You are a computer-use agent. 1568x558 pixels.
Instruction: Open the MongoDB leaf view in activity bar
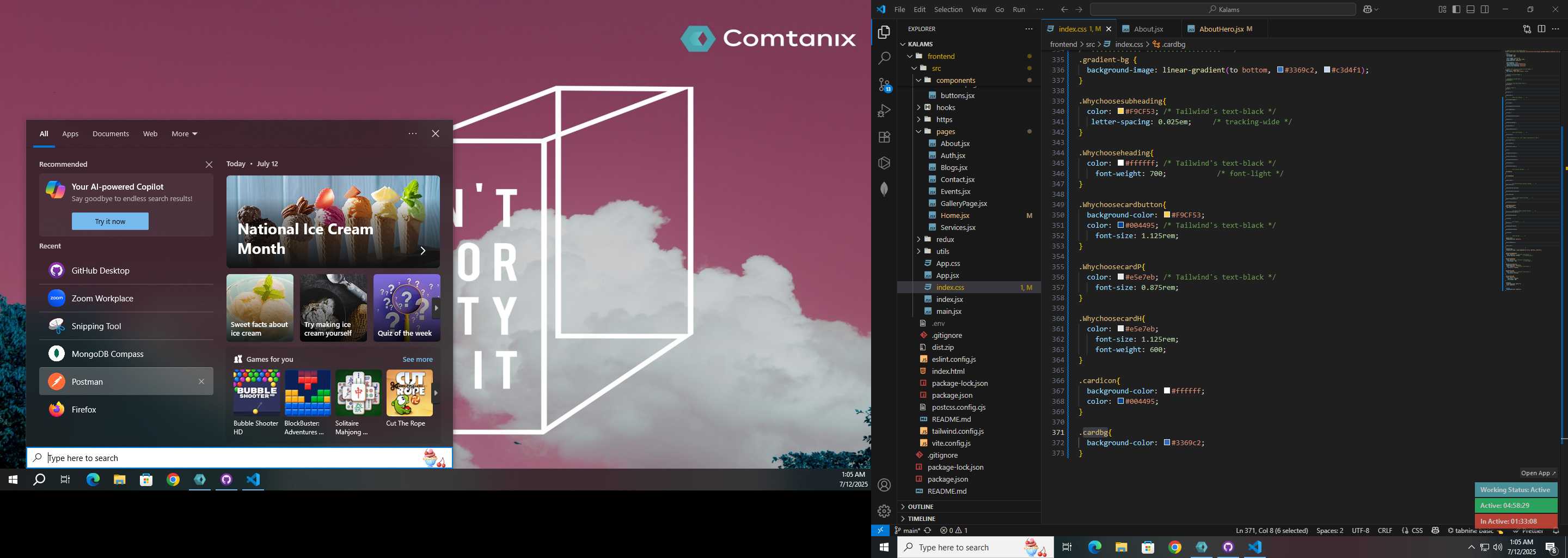click(x=884, y=189)
